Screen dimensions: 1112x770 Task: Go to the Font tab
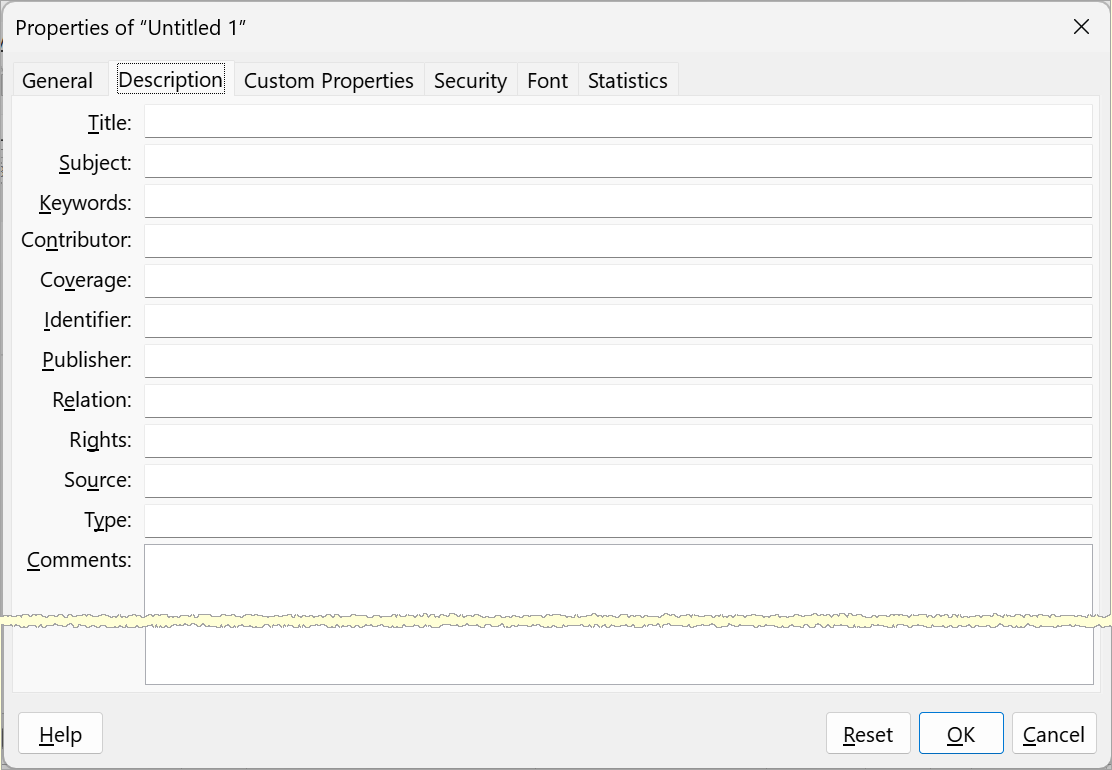coord(547,81)
